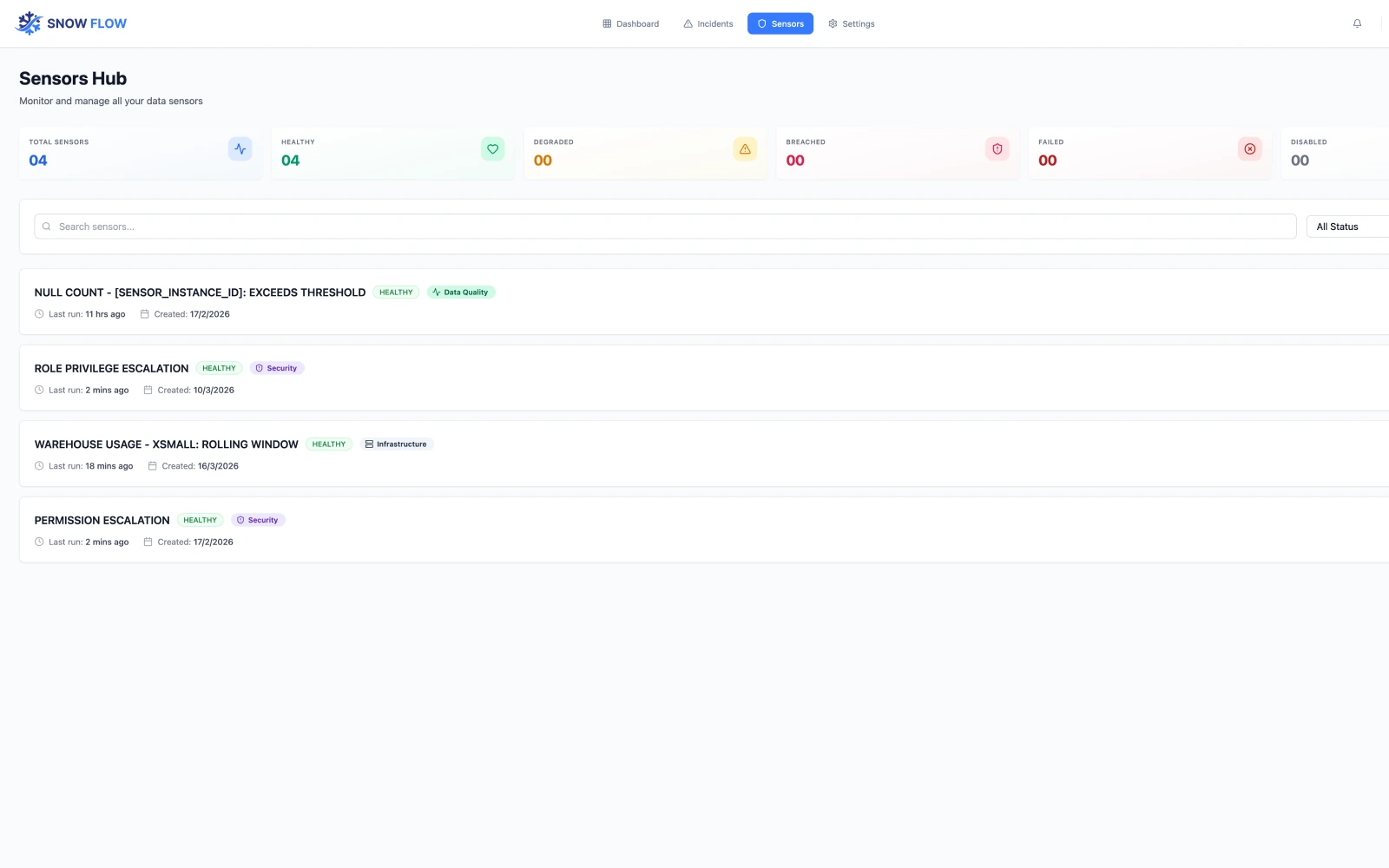This screenshot has width=1389, height=868.
Task: Click the calendar icon beside Created 17/2/2026 on Null Count
Action: 145,314
